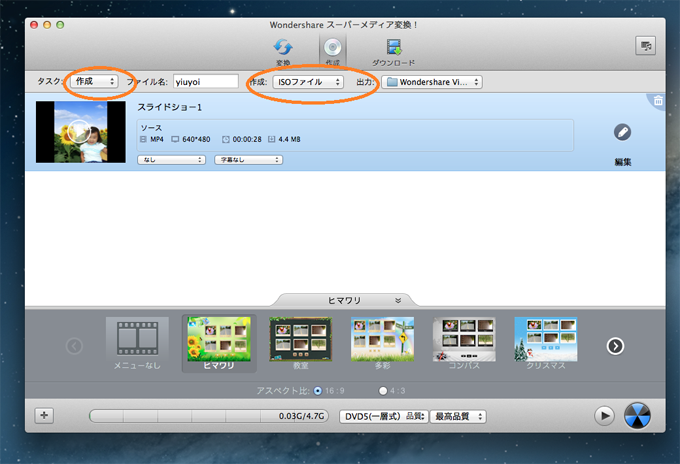Click the source info 00:00:28 duration

pyautogui.click(x=247, y=139)
